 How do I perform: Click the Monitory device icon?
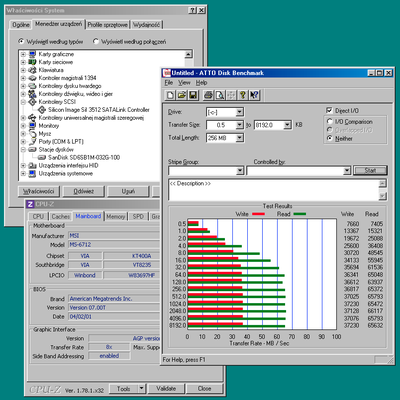click(x=32, y=126)
